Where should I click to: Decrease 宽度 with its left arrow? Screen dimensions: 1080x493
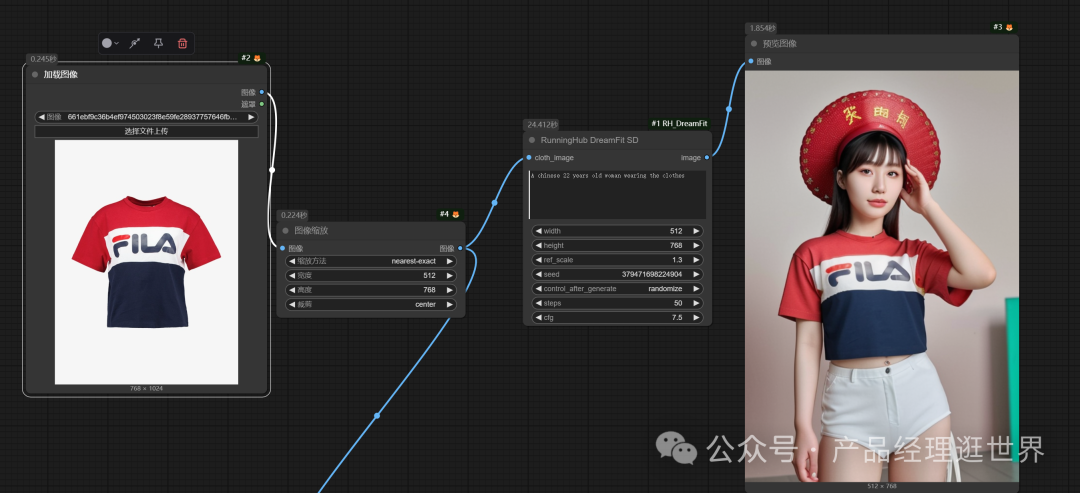292,275
